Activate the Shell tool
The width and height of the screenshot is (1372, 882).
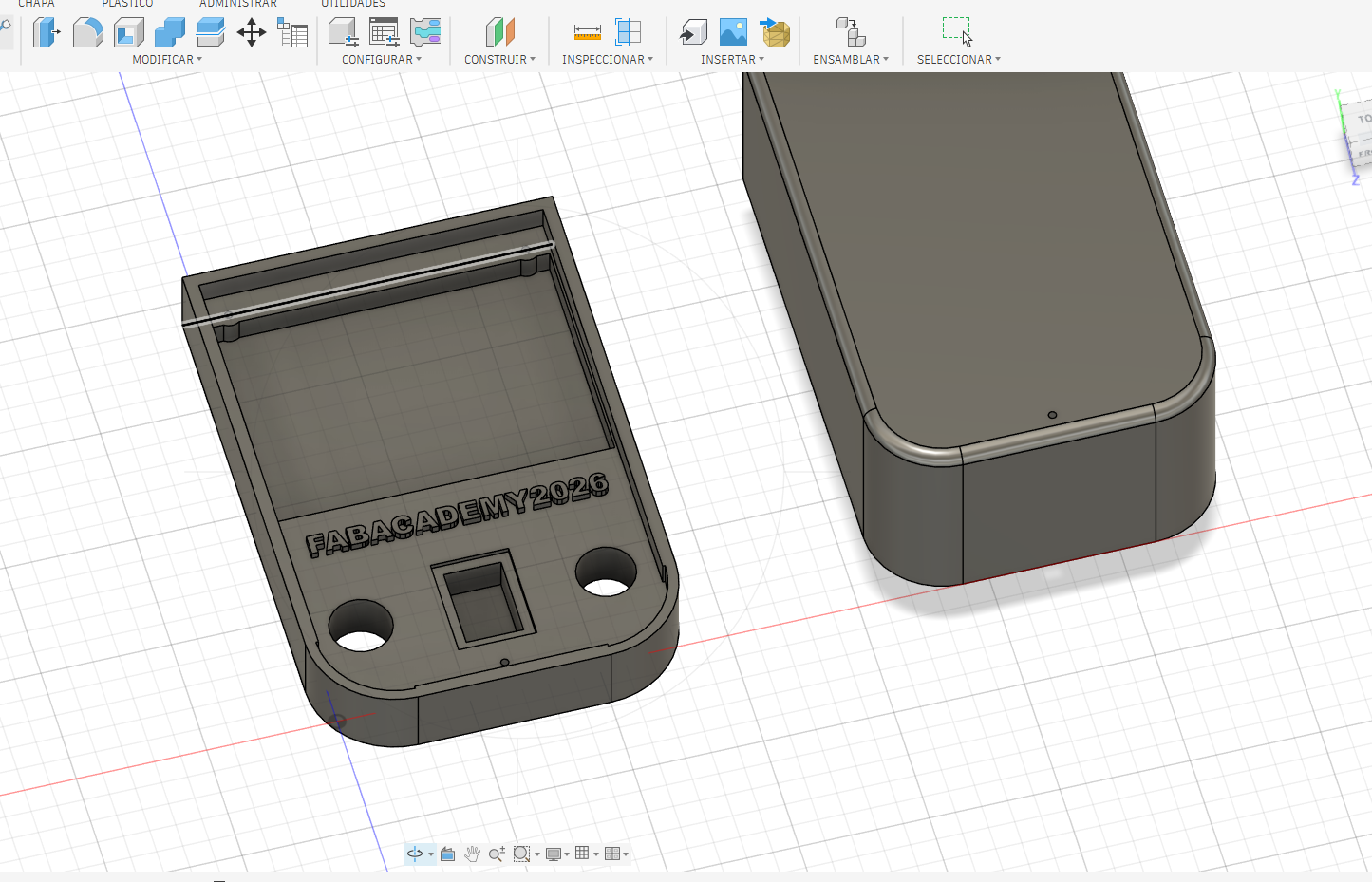(129, 32)
